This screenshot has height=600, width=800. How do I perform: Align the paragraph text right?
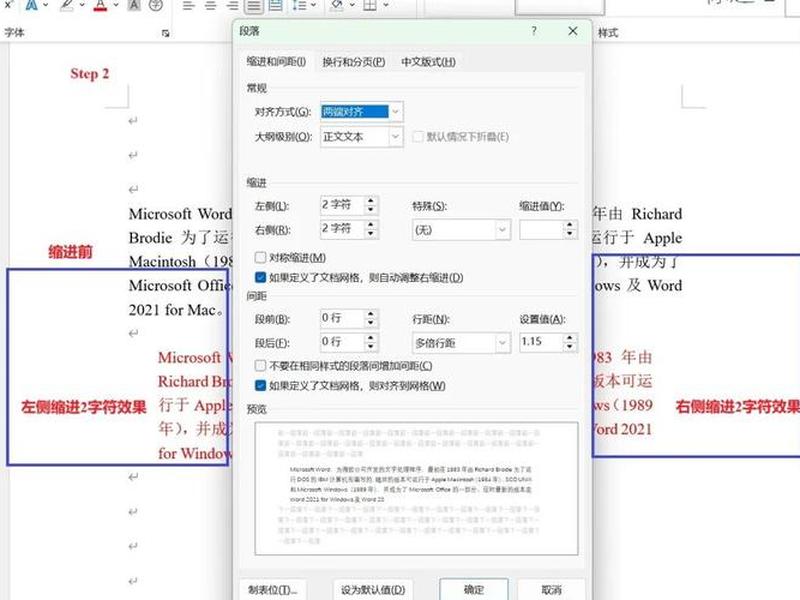pos(232,6)
